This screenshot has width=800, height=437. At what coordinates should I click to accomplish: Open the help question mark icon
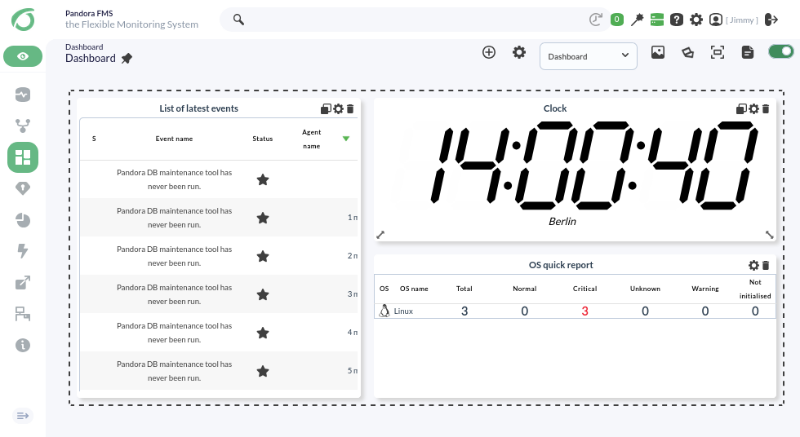(x=677, y=19)
